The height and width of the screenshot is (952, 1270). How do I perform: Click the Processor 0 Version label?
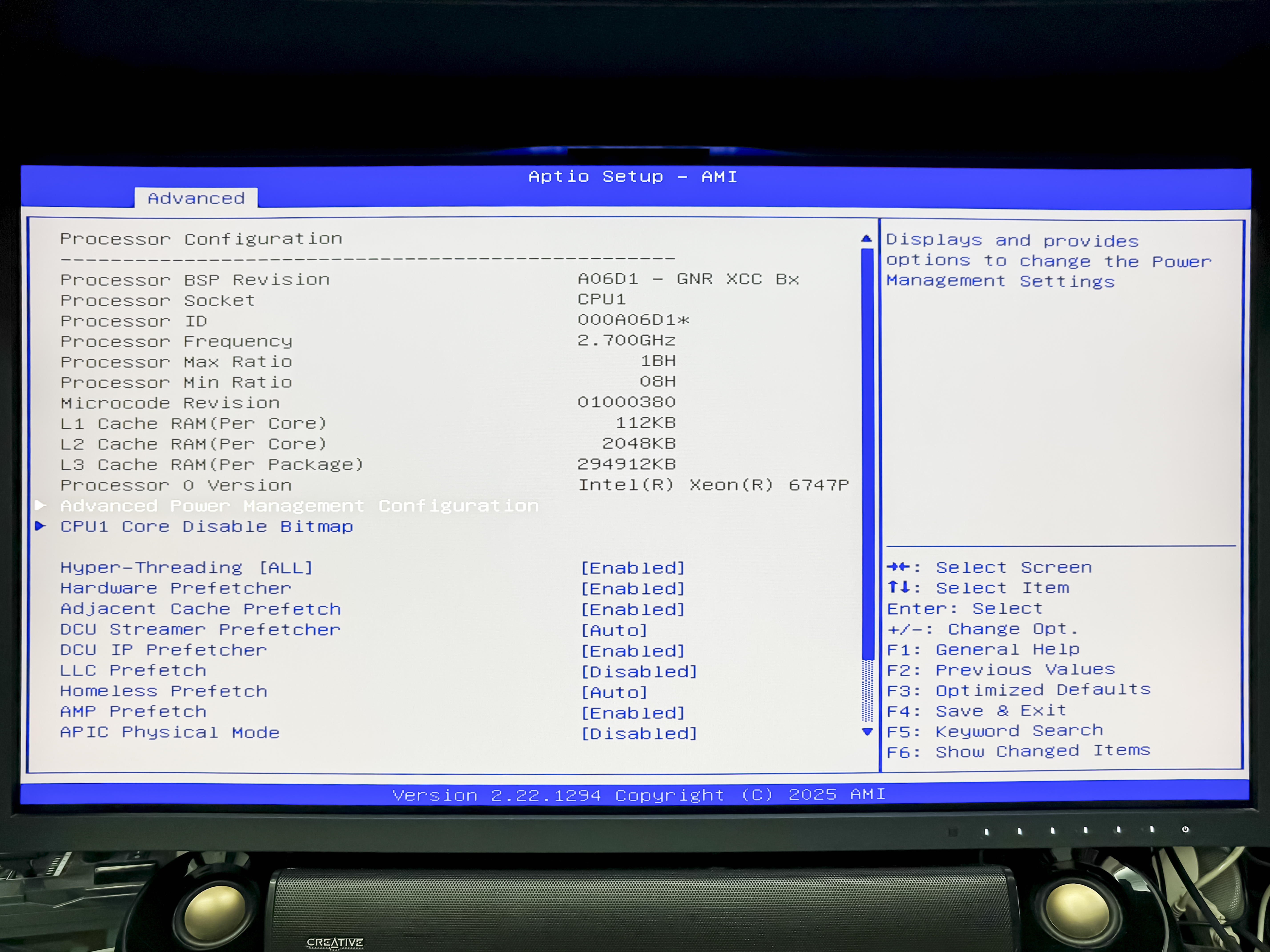pyautogui.click(x=176, y=486)
